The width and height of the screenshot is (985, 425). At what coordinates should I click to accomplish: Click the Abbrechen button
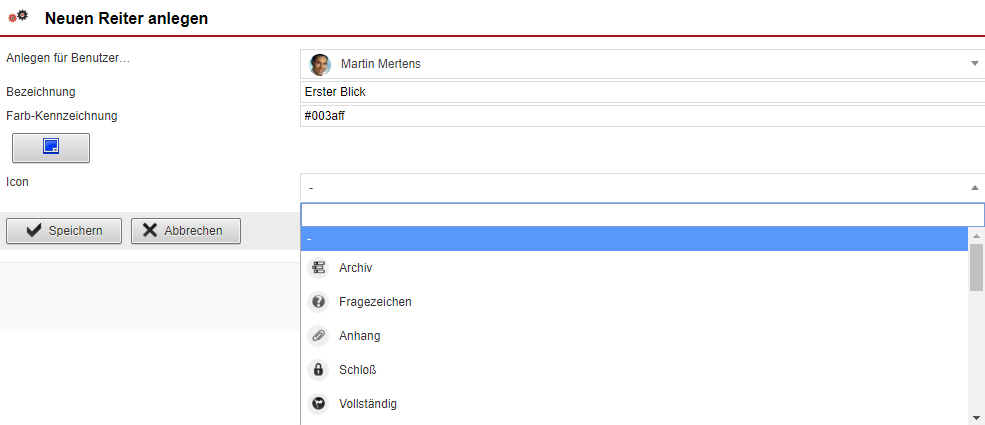click(185, 231)
